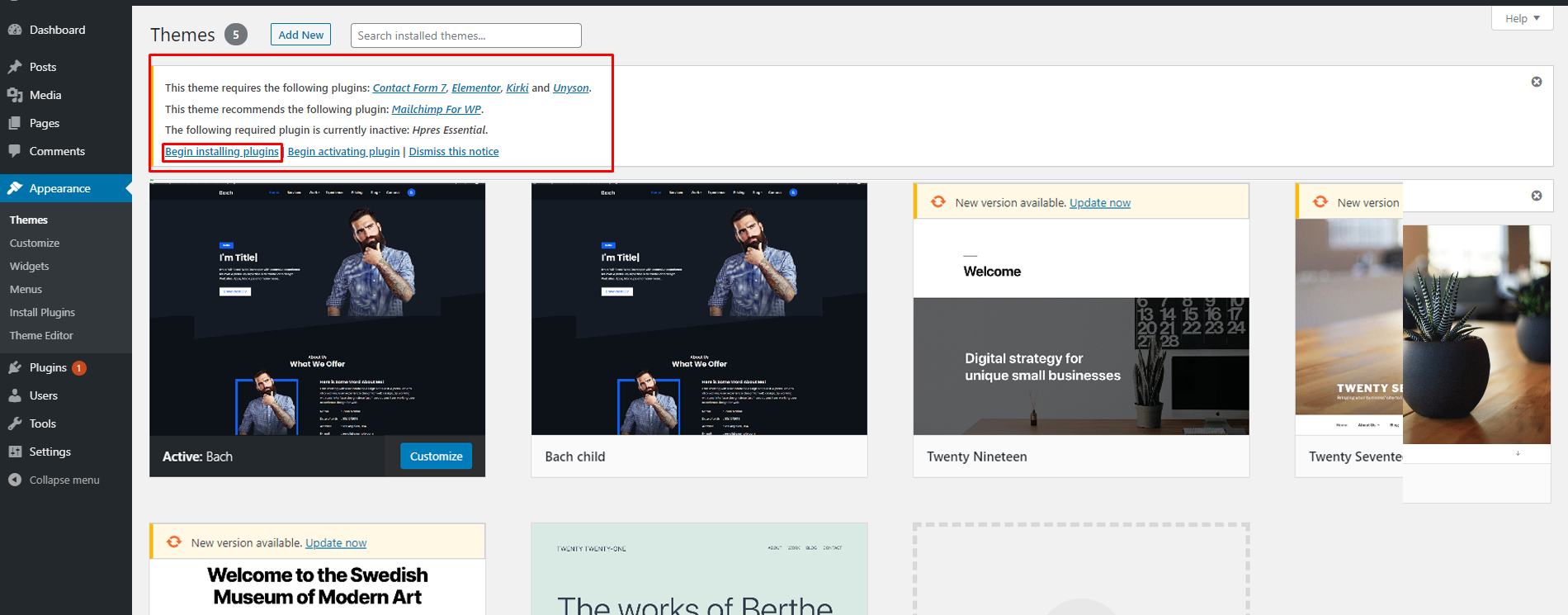Open Posts menu item
Viewport: 1568px width, 615px height.
pyautogui.click(x=66, y=67)
